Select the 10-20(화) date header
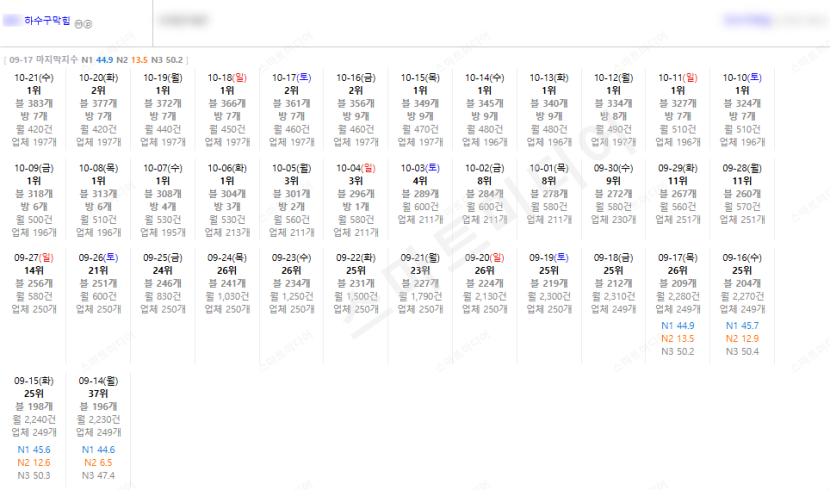The image size is (830, 490). coord(98,78)
